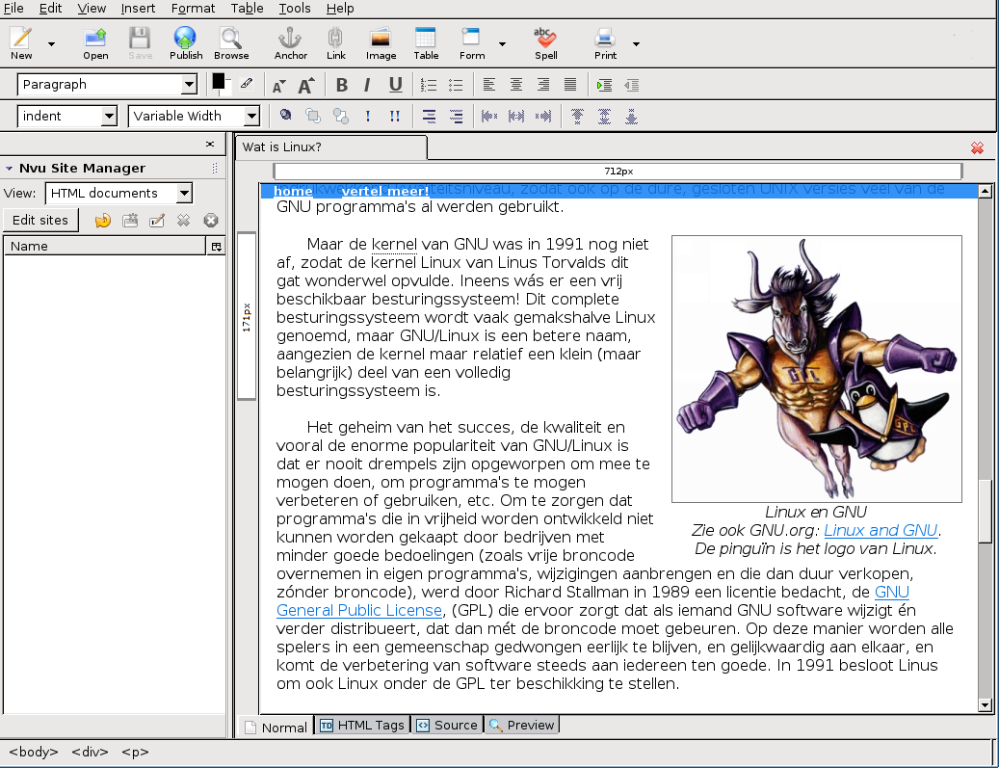Click the Name column picker icon

point(216,247)
